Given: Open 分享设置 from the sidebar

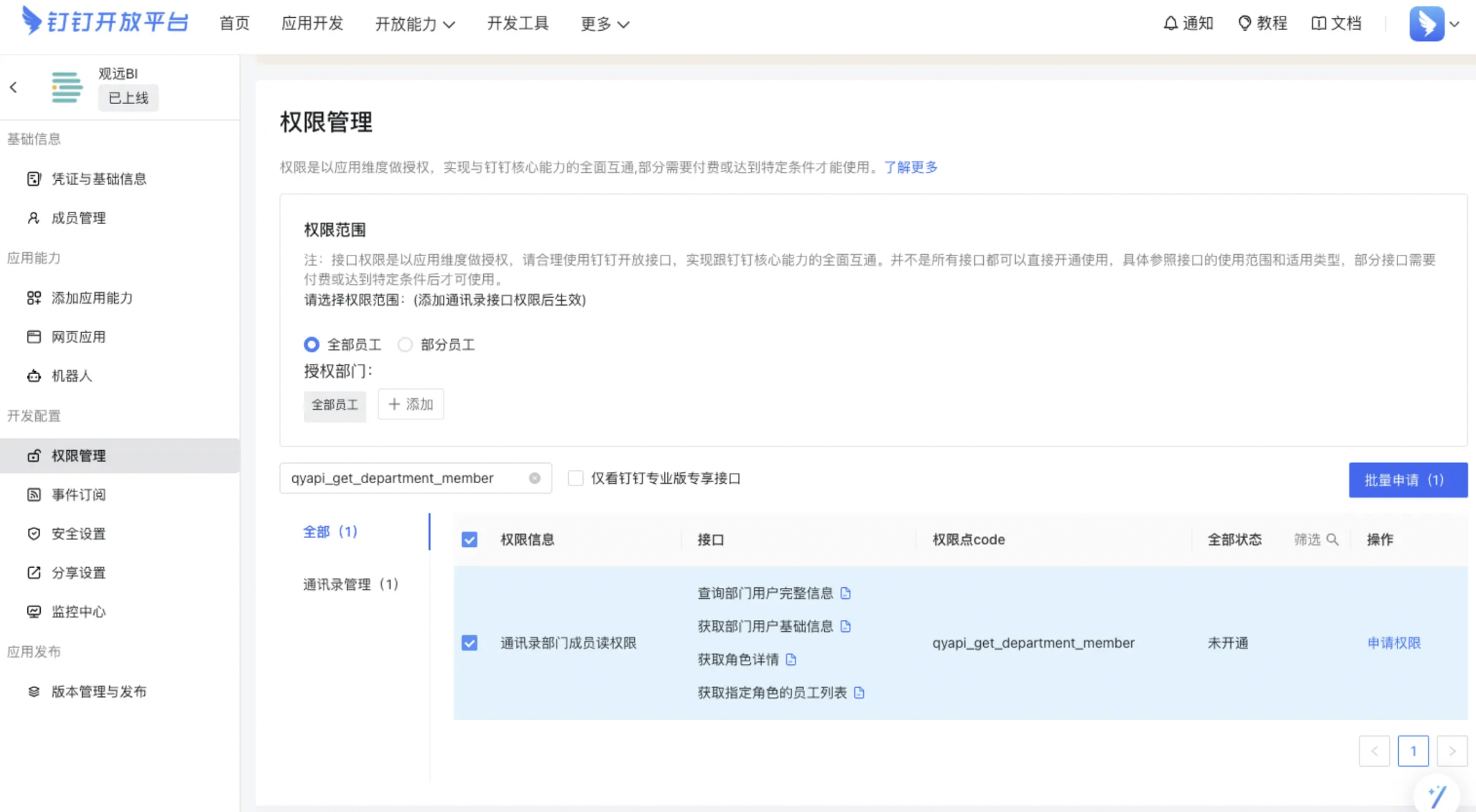Looking at the screenshot, I should pos(119,573).
